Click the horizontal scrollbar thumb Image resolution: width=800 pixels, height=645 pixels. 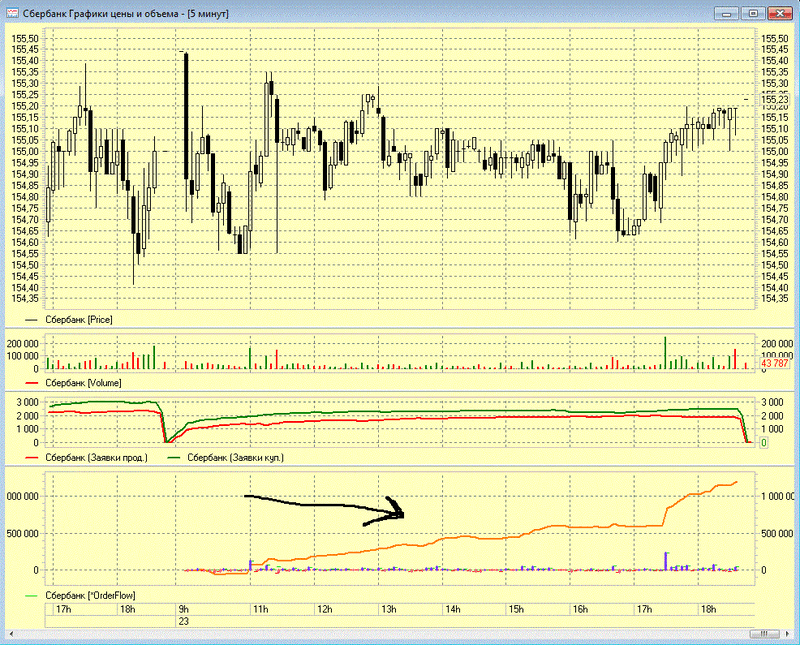(764, 634)
